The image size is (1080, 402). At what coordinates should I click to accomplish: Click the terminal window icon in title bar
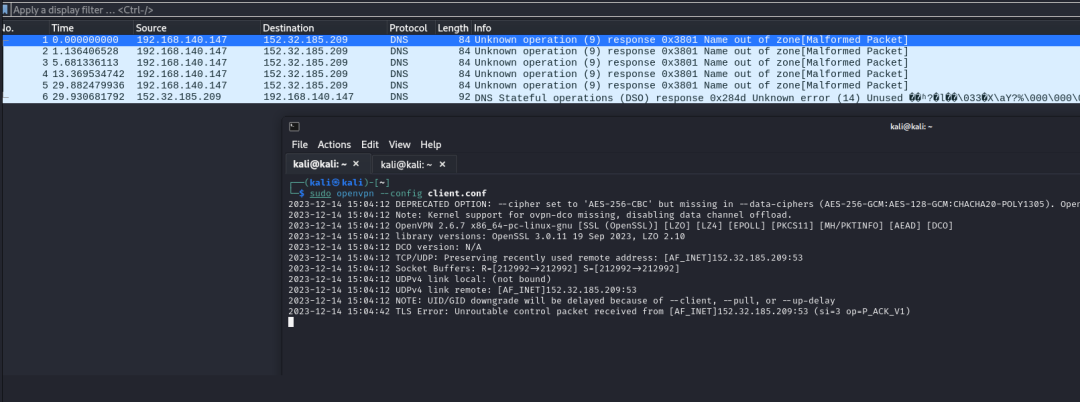(x=294, y=126)
